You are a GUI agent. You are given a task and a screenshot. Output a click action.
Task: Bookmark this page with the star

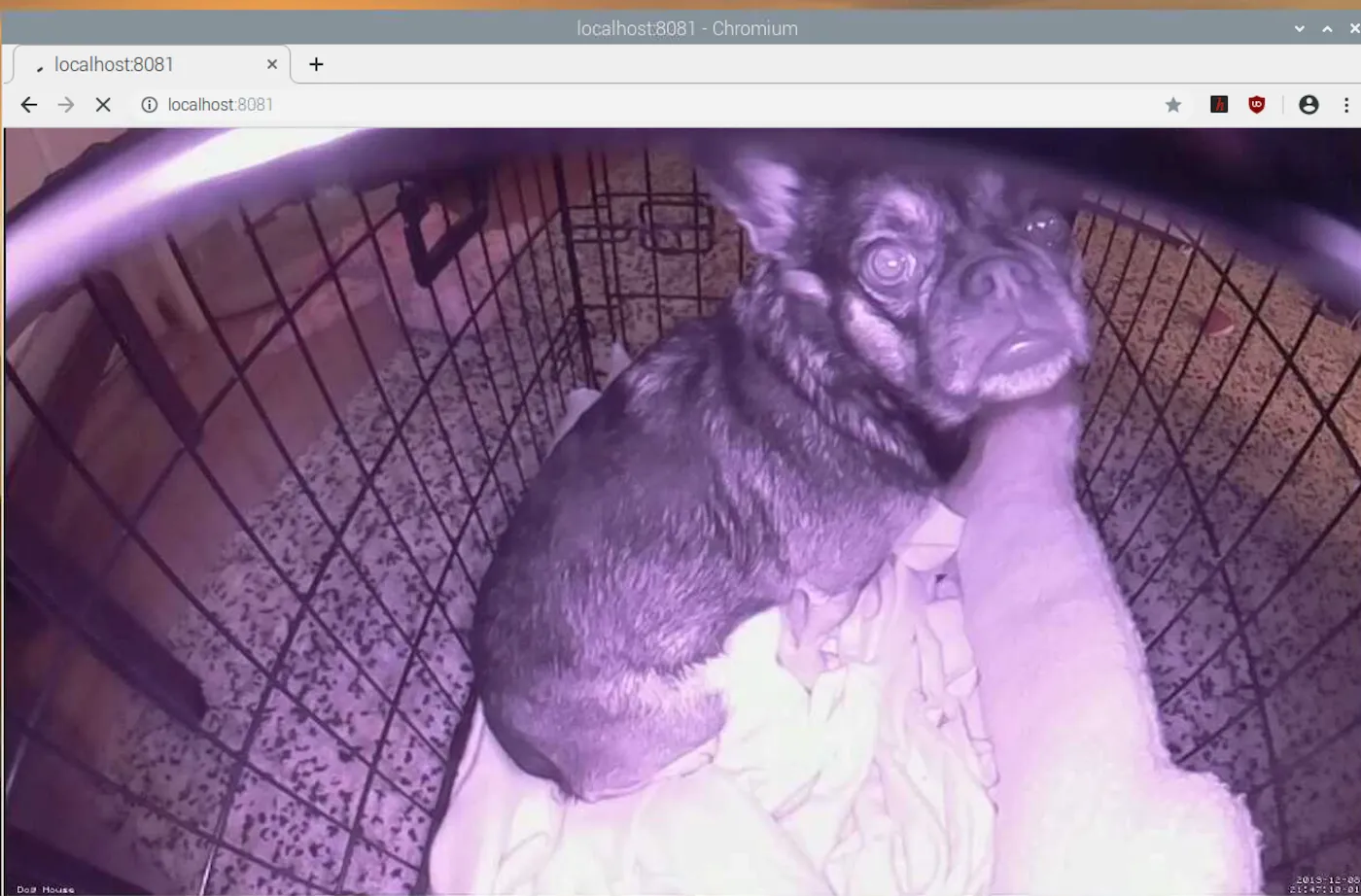coord(1173,105)
